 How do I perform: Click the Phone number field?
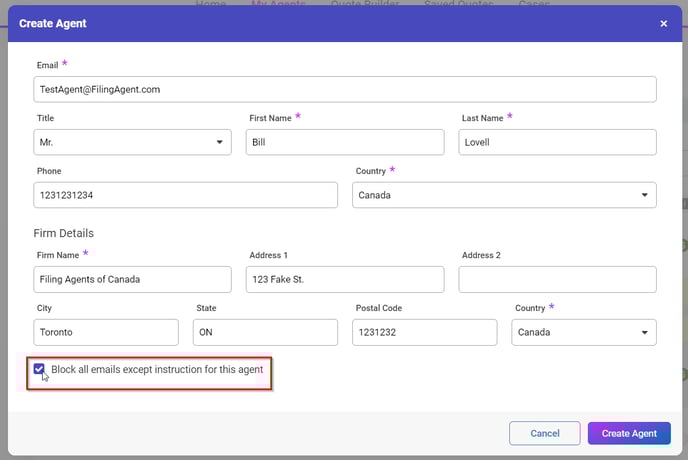point(186,195)
